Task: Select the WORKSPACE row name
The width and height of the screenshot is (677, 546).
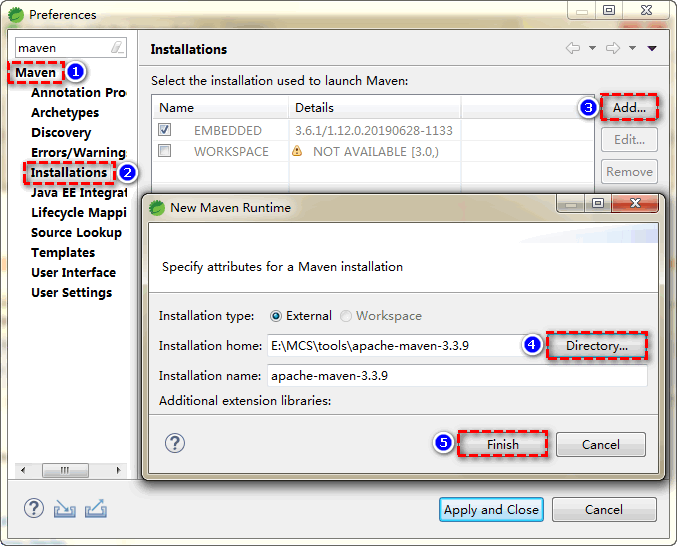Action: pyautogui.click(x=231, y=151)
